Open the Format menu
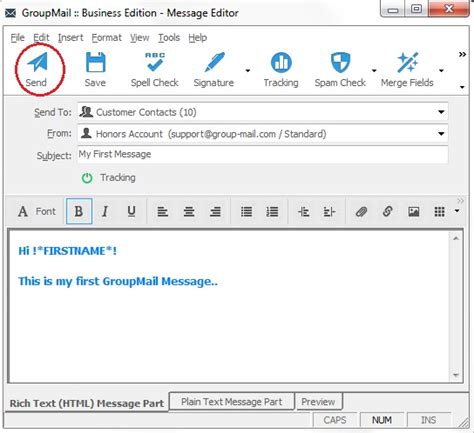 [107, 38]
